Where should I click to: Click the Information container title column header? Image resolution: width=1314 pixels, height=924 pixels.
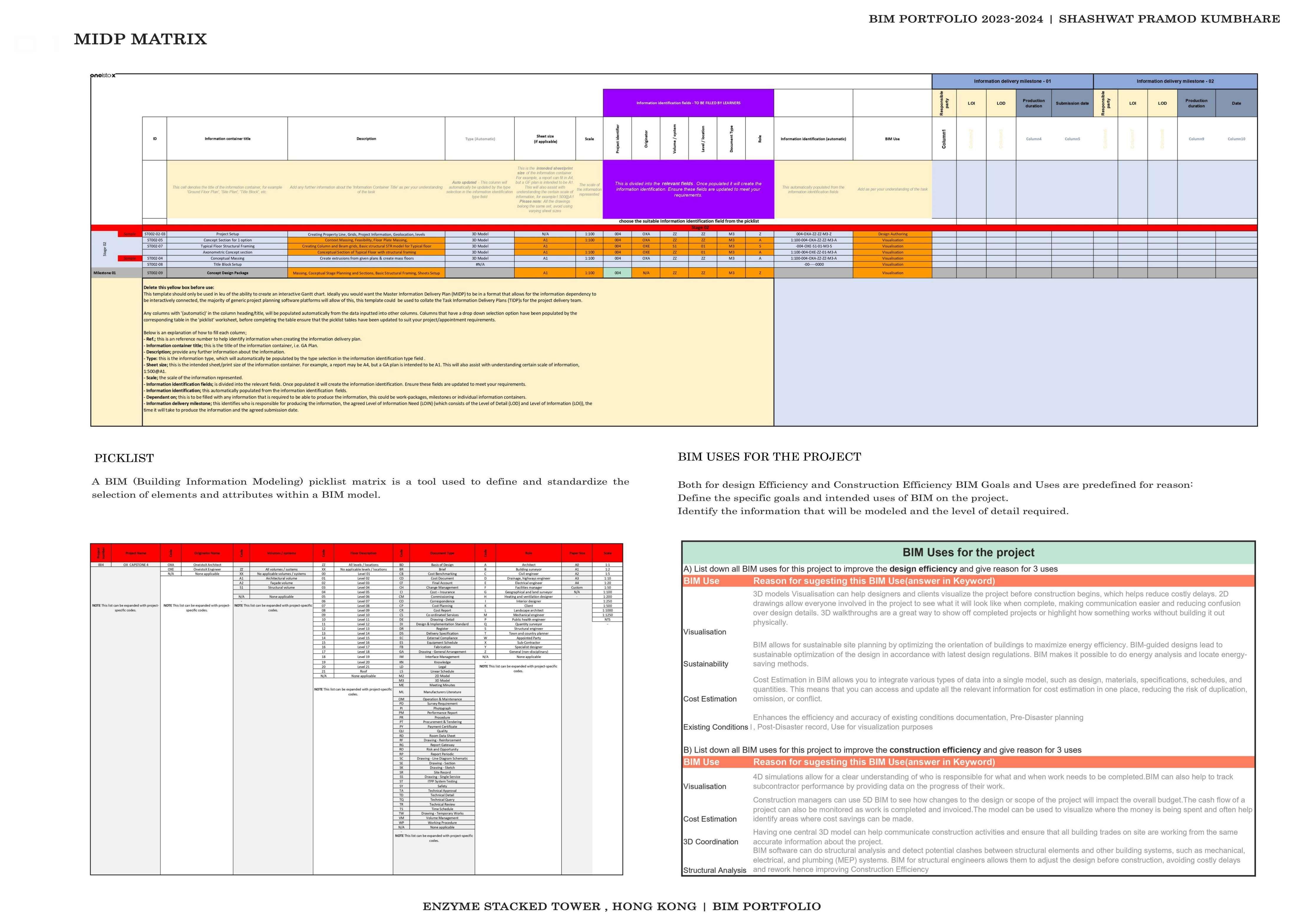[227, 138]
